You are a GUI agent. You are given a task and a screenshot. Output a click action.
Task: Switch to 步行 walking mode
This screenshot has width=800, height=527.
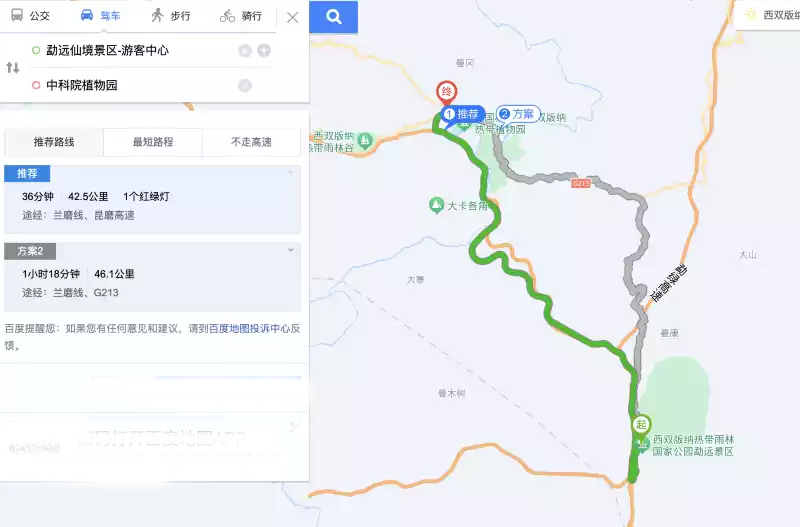click(171, 16)
